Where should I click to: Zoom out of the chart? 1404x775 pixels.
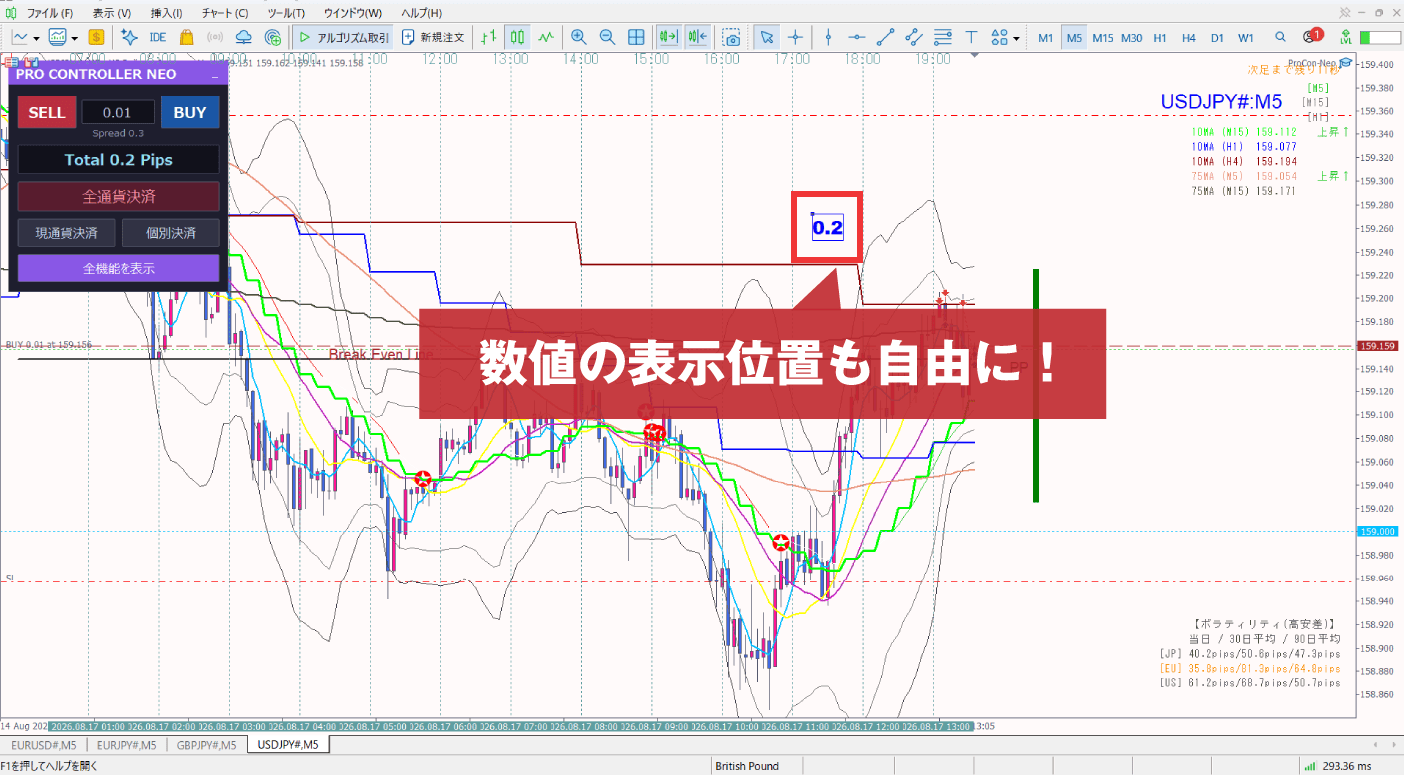tap(607, 37)
